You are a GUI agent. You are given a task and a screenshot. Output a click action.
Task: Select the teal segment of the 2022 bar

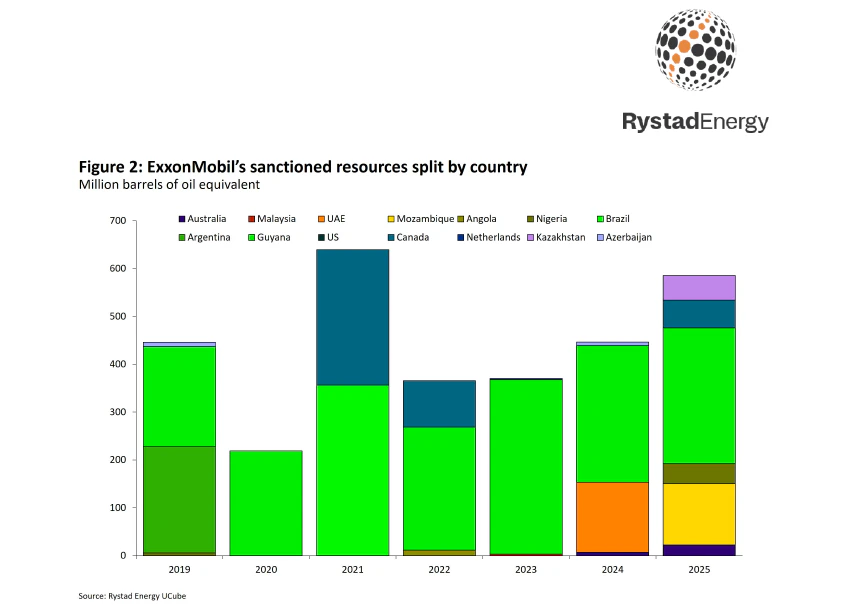[439, 404]
